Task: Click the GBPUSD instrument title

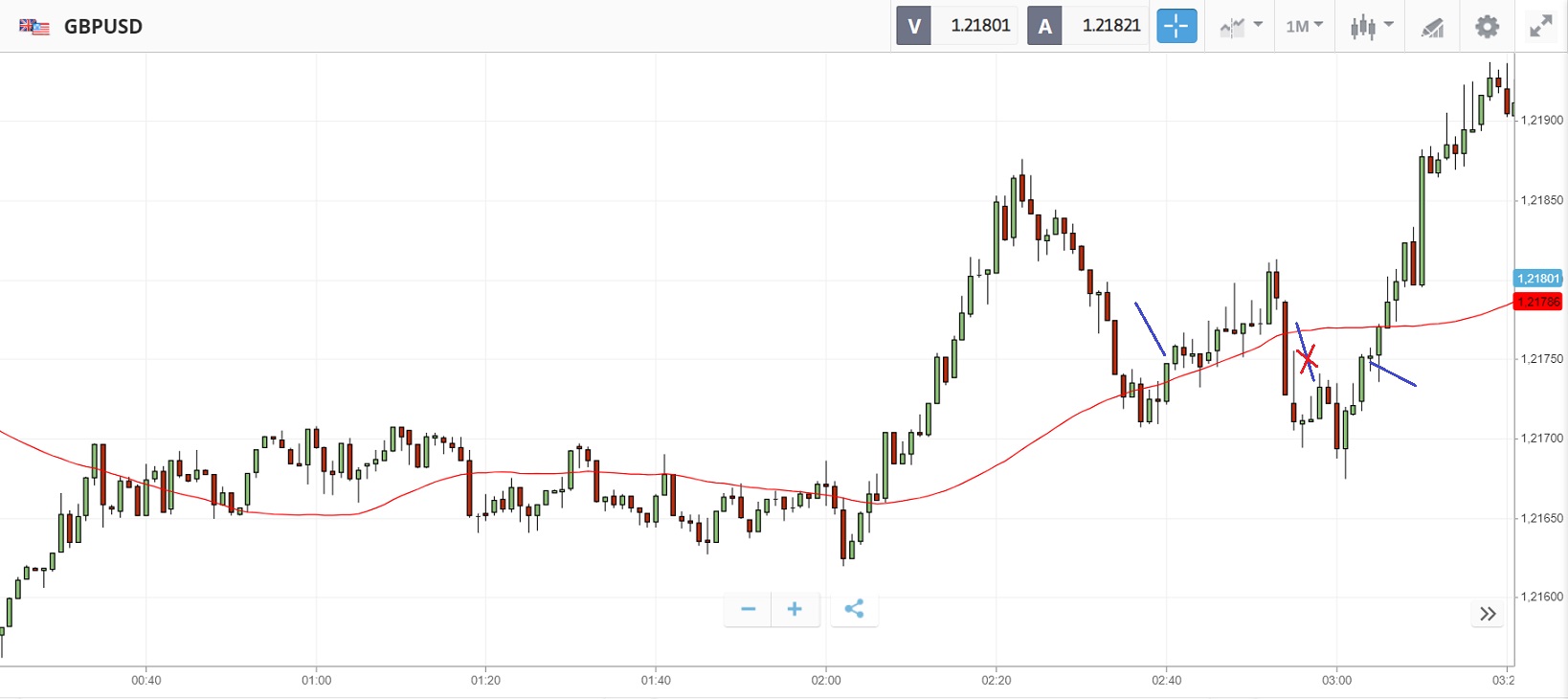Action: coord(103,27)
